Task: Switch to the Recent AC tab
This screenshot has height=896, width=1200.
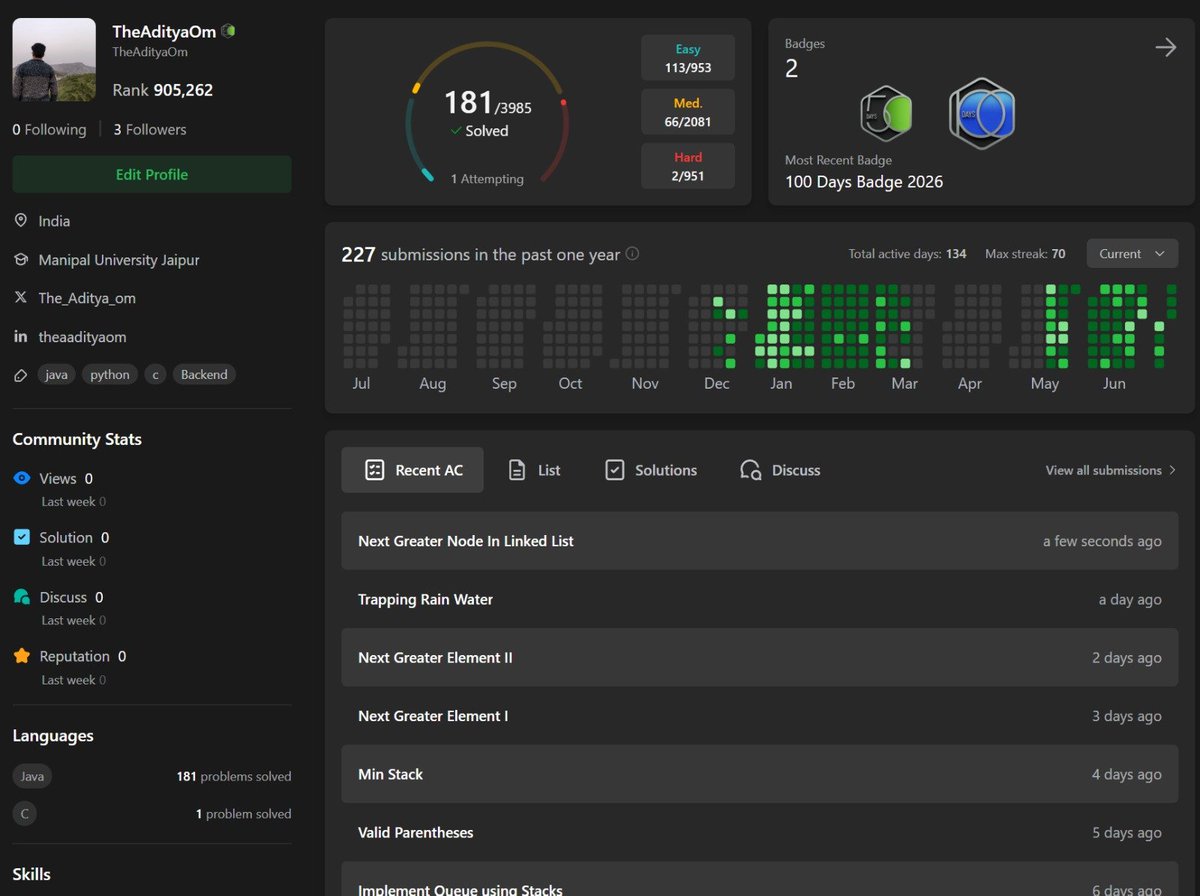Action: click(x=412, y=470)
